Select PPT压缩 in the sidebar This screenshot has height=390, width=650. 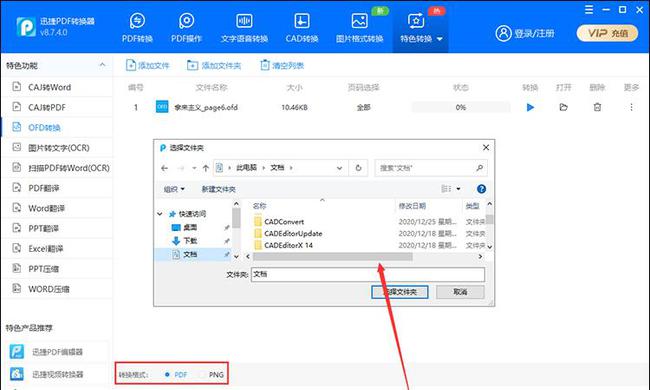click(x=57, y=269)
